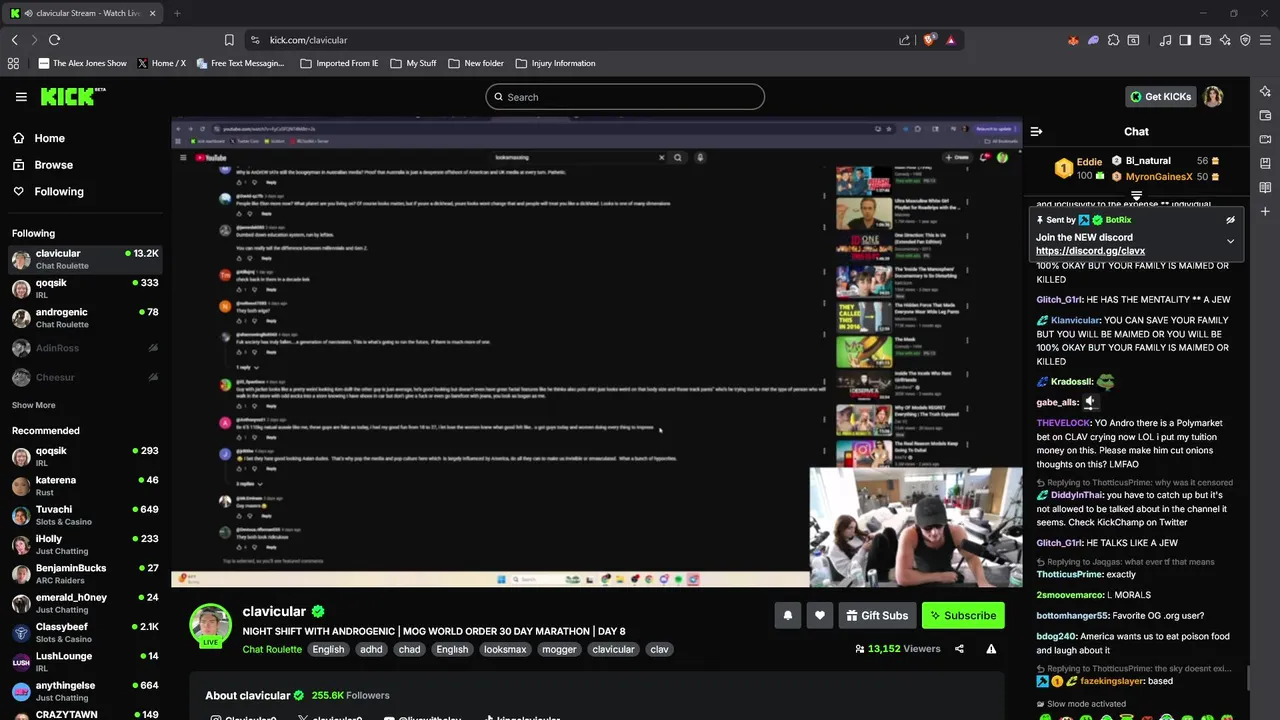Go back in the browser
This screenshot has width=1280, height=720.
(x=14, y=40)
